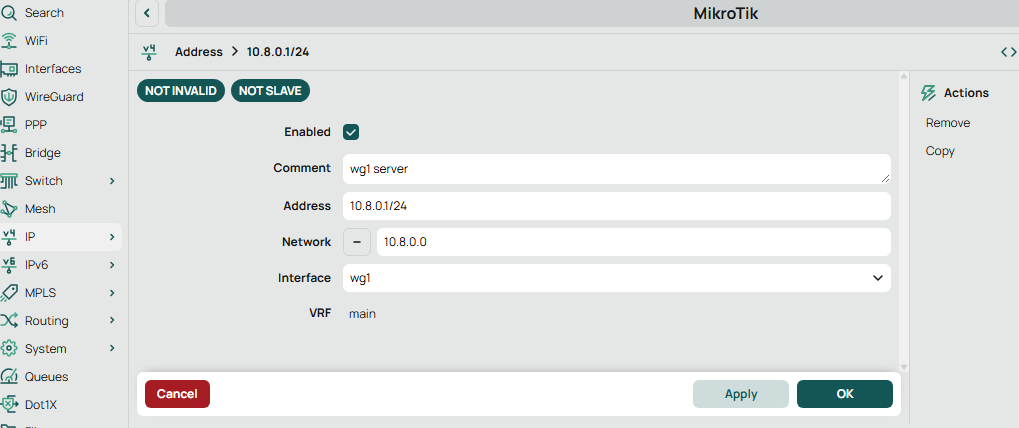This screenshot has width=1019, height=428.
Task: Click the Queues gauge icon
Action: [8, 377]
